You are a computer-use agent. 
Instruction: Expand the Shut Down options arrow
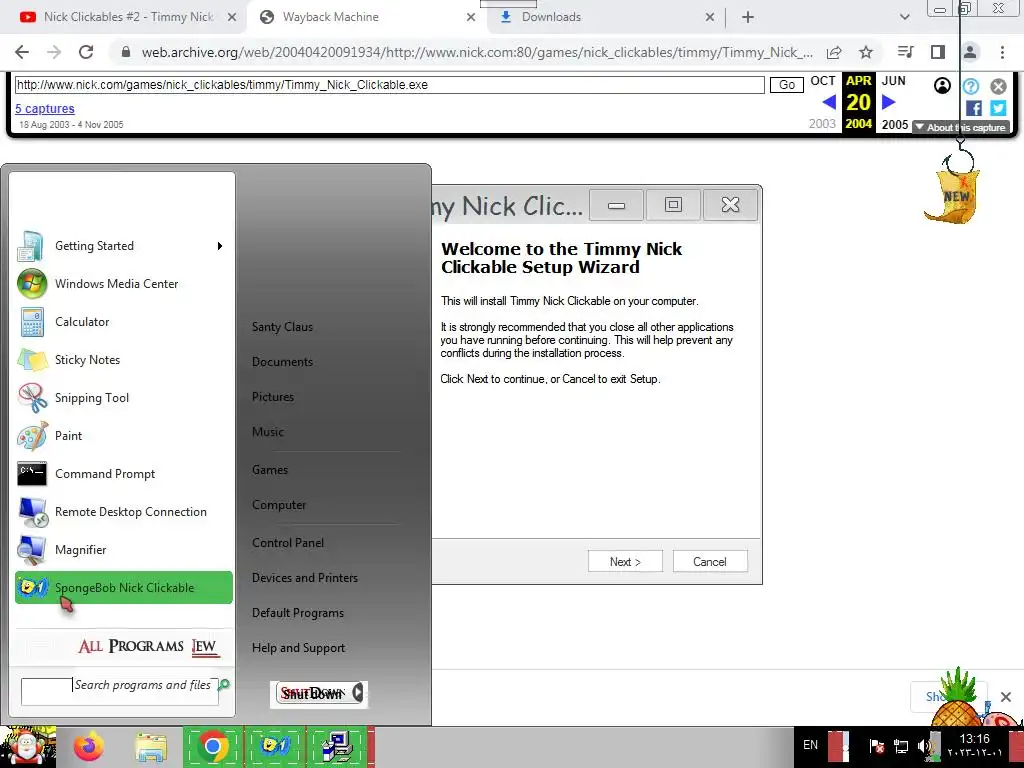pyautogui.click(x=358, y=693)
